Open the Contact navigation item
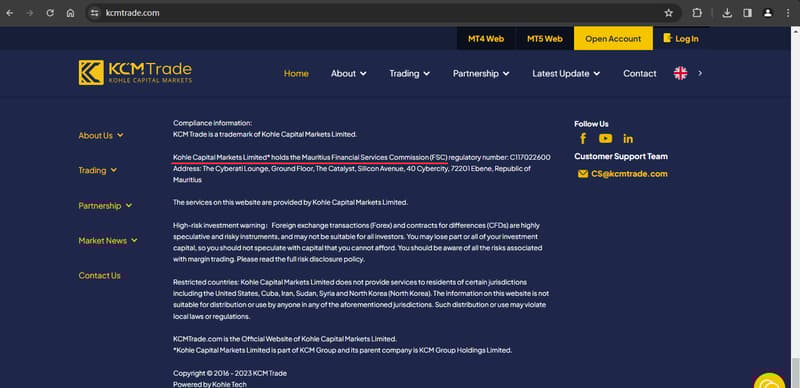800x388 pixels. tap(640, 74)
